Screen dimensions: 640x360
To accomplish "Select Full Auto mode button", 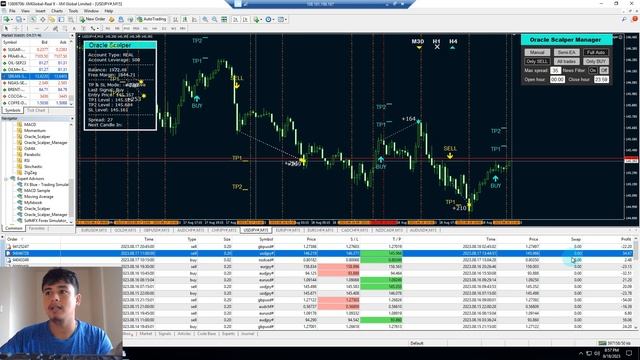I will 596,52.
